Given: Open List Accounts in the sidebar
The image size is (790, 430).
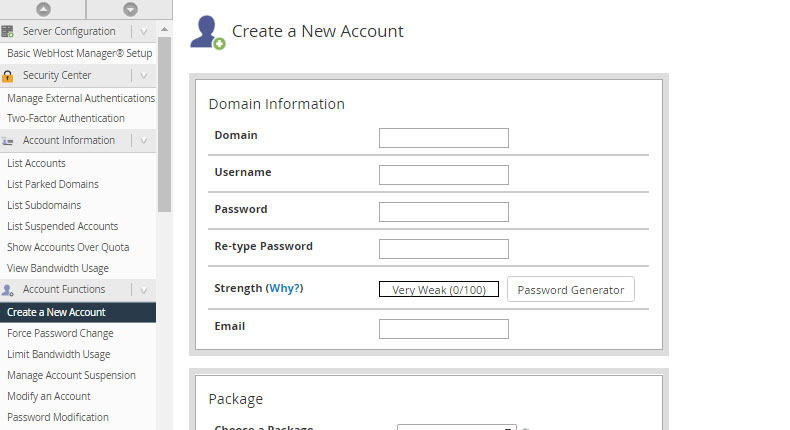Looking at the screenshot, I should tap(36, 163).
